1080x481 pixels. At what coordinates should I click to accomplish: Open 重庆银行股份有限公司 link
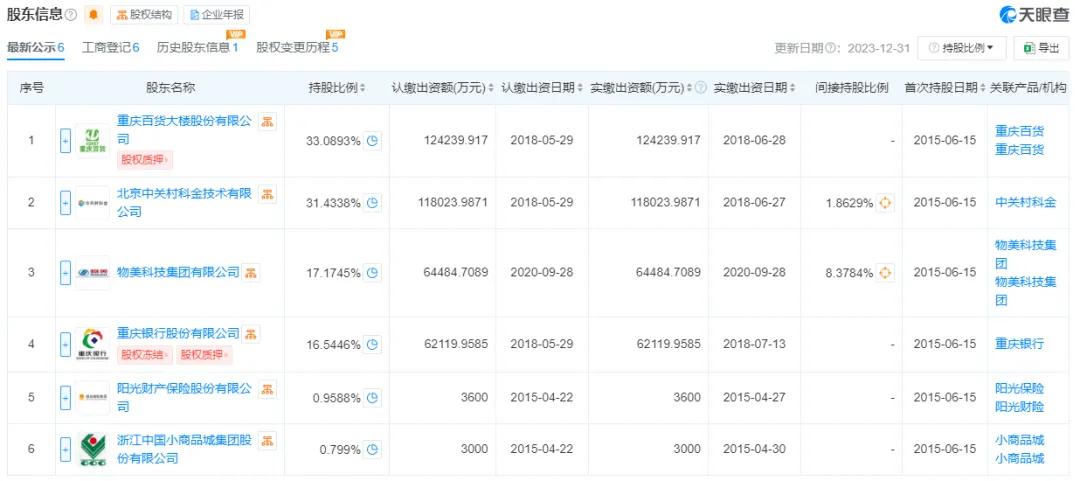coord(178,334)
